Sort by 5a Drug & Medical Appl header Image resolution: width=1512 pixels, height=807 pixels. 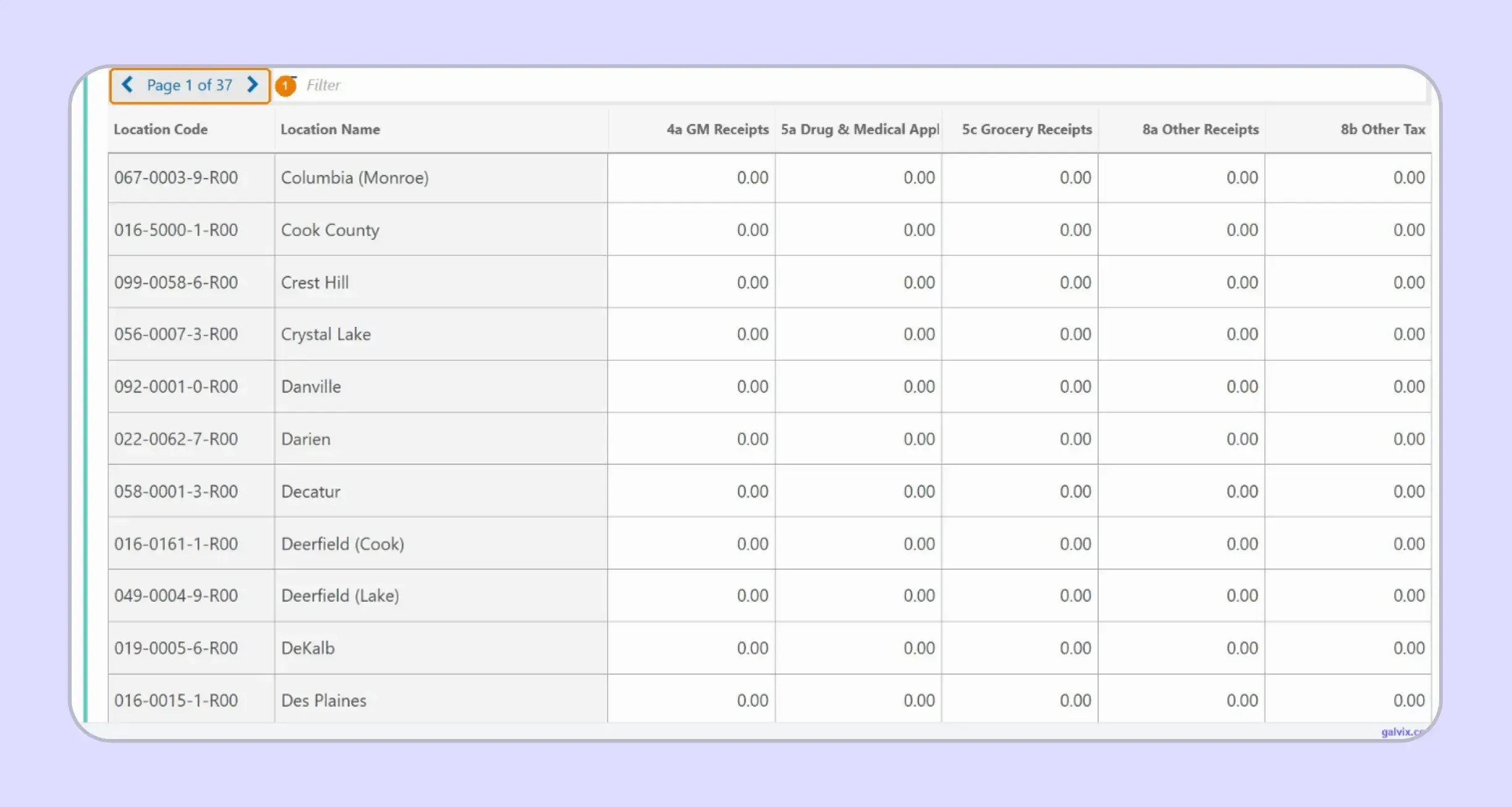860,129
